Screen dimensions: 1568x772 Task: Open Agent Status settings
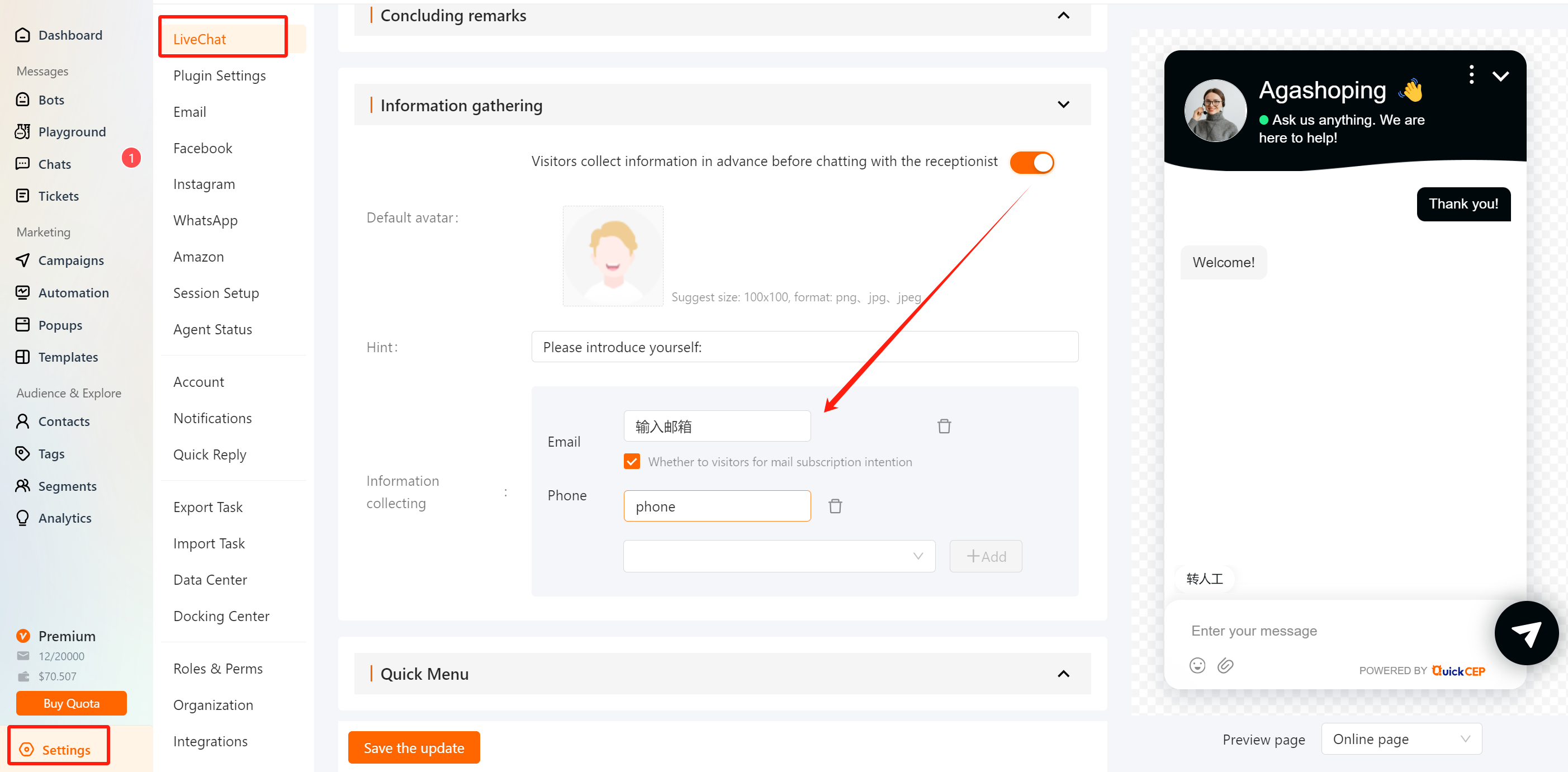(x=212, y=329)
